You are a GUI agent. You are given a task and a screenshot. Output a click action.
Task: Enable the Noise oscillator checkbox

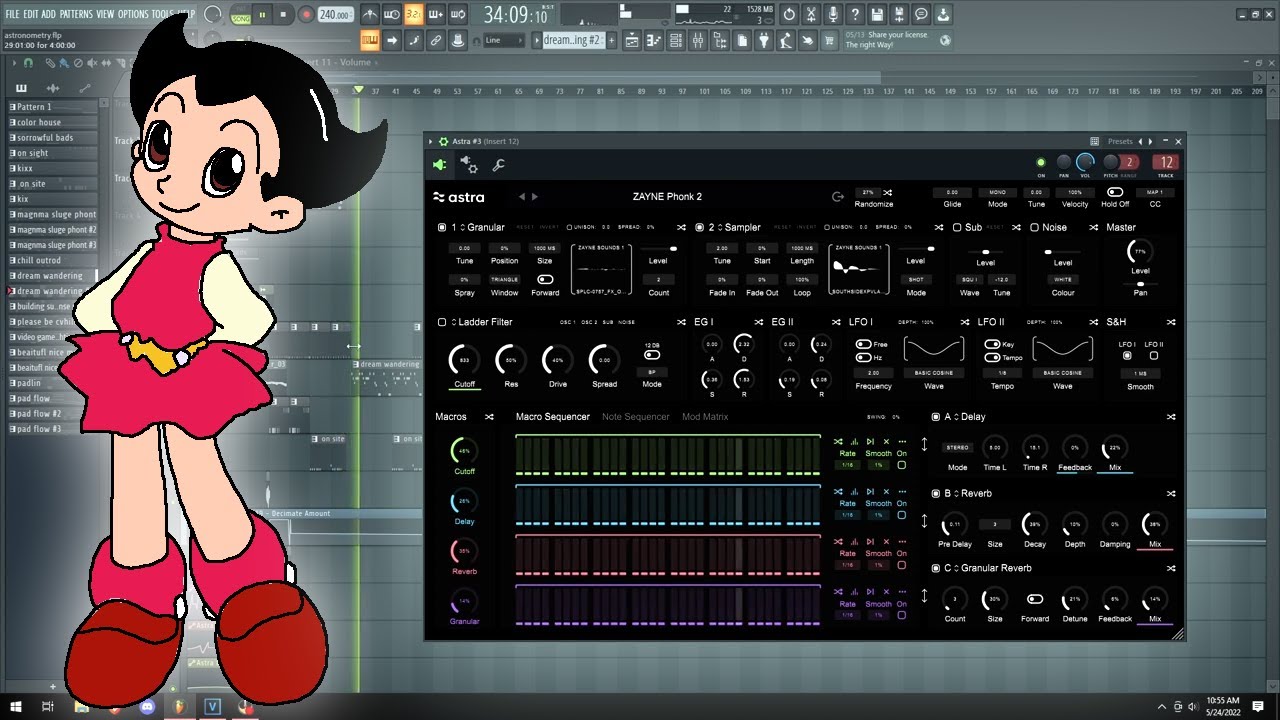point(1035,227)
